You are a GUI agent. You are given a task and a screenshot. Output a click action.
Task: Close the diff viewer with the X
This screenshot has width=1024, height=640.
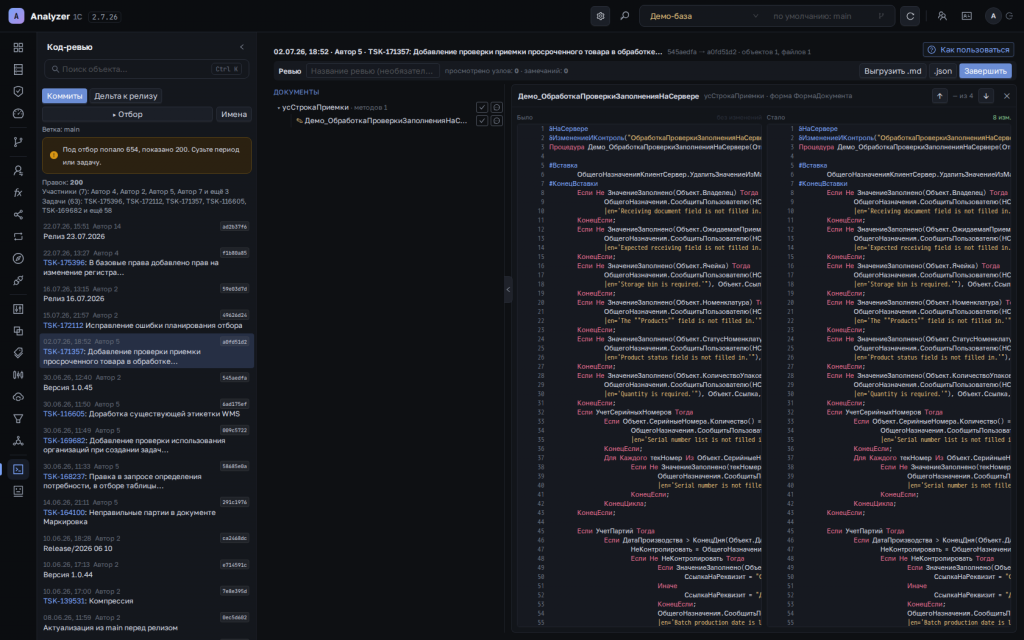tap(1006, 96)
